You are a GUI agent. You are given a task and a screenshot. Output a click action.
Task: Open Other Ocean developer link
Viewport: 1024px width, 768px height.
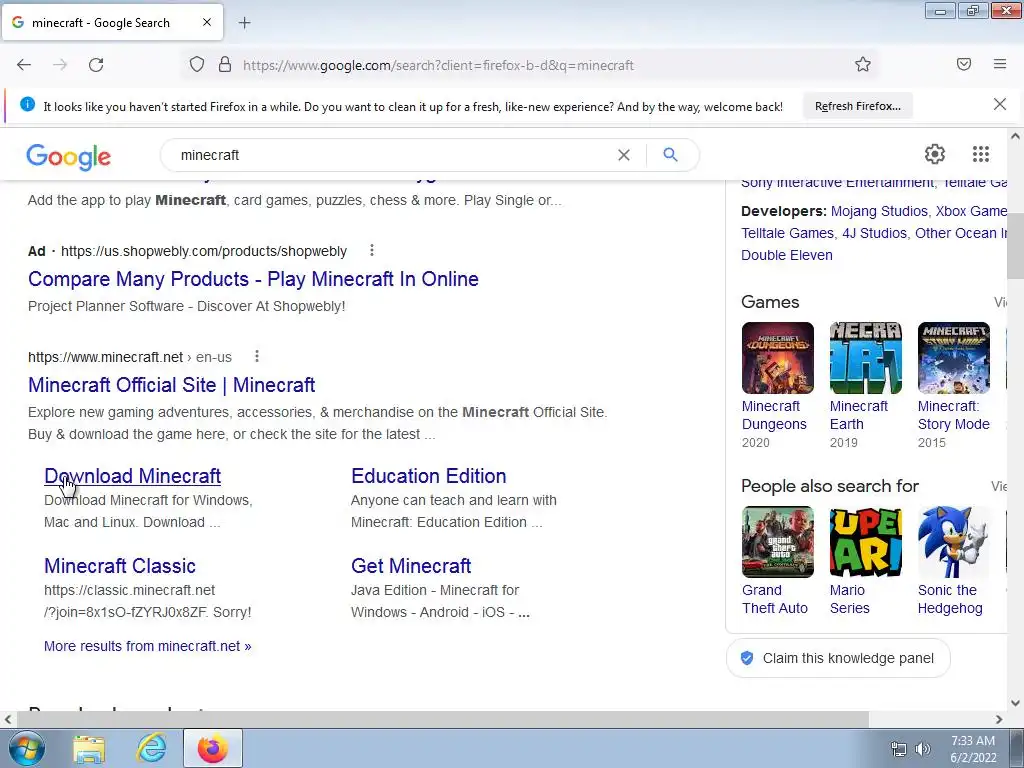coord(961,233)
